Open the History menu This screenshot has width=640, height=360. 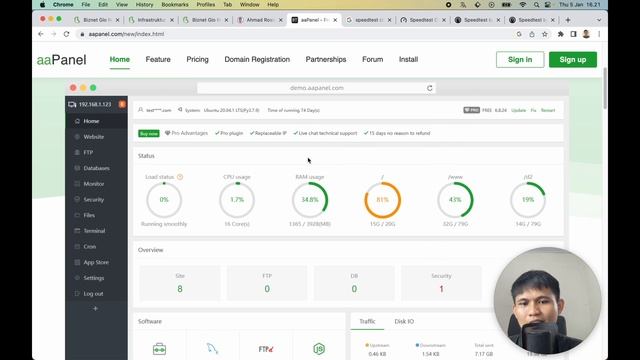pyautogui.click(x=144, y=4)
